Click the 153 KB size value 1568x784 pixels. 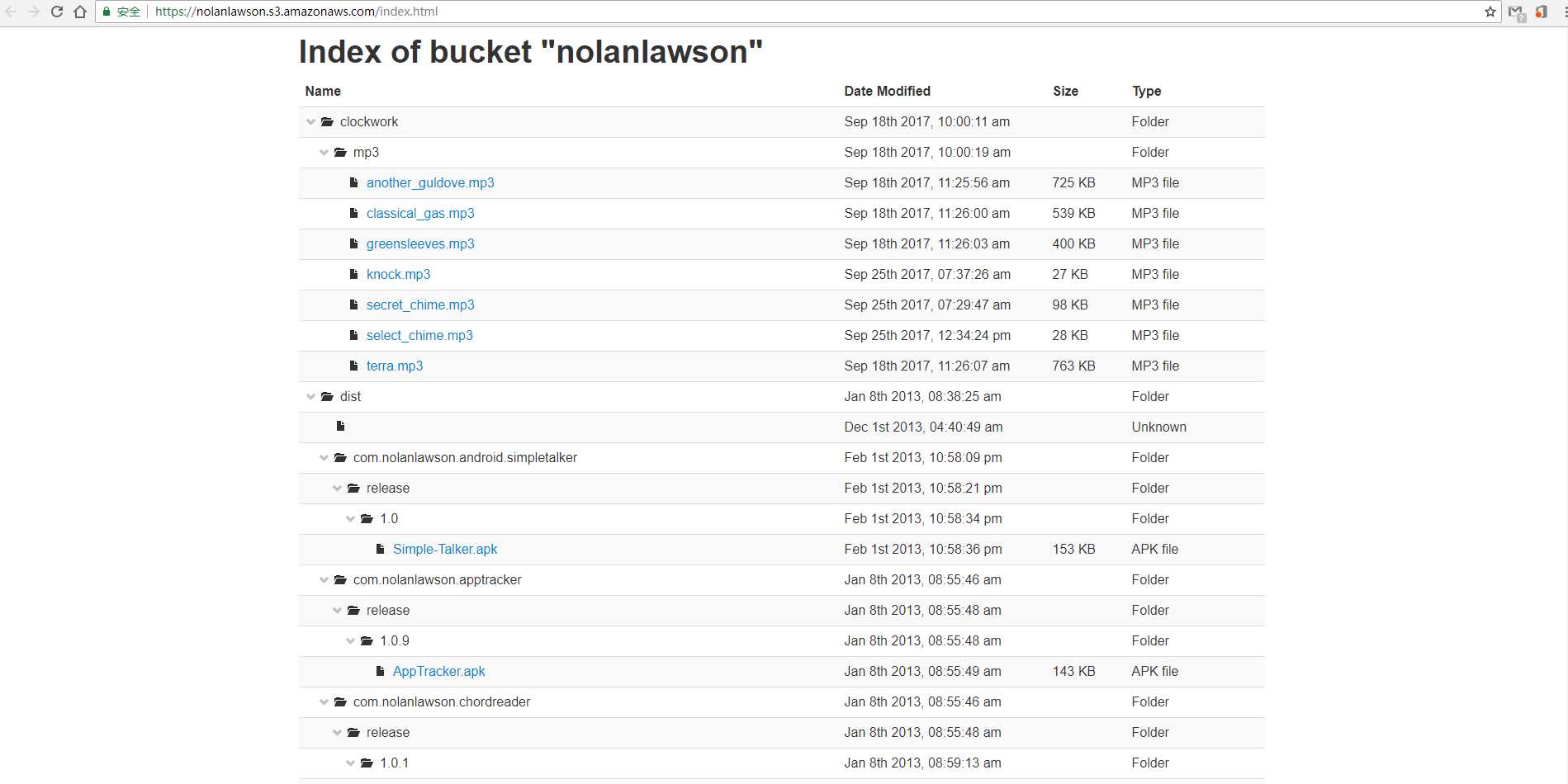coord(1073,549)
